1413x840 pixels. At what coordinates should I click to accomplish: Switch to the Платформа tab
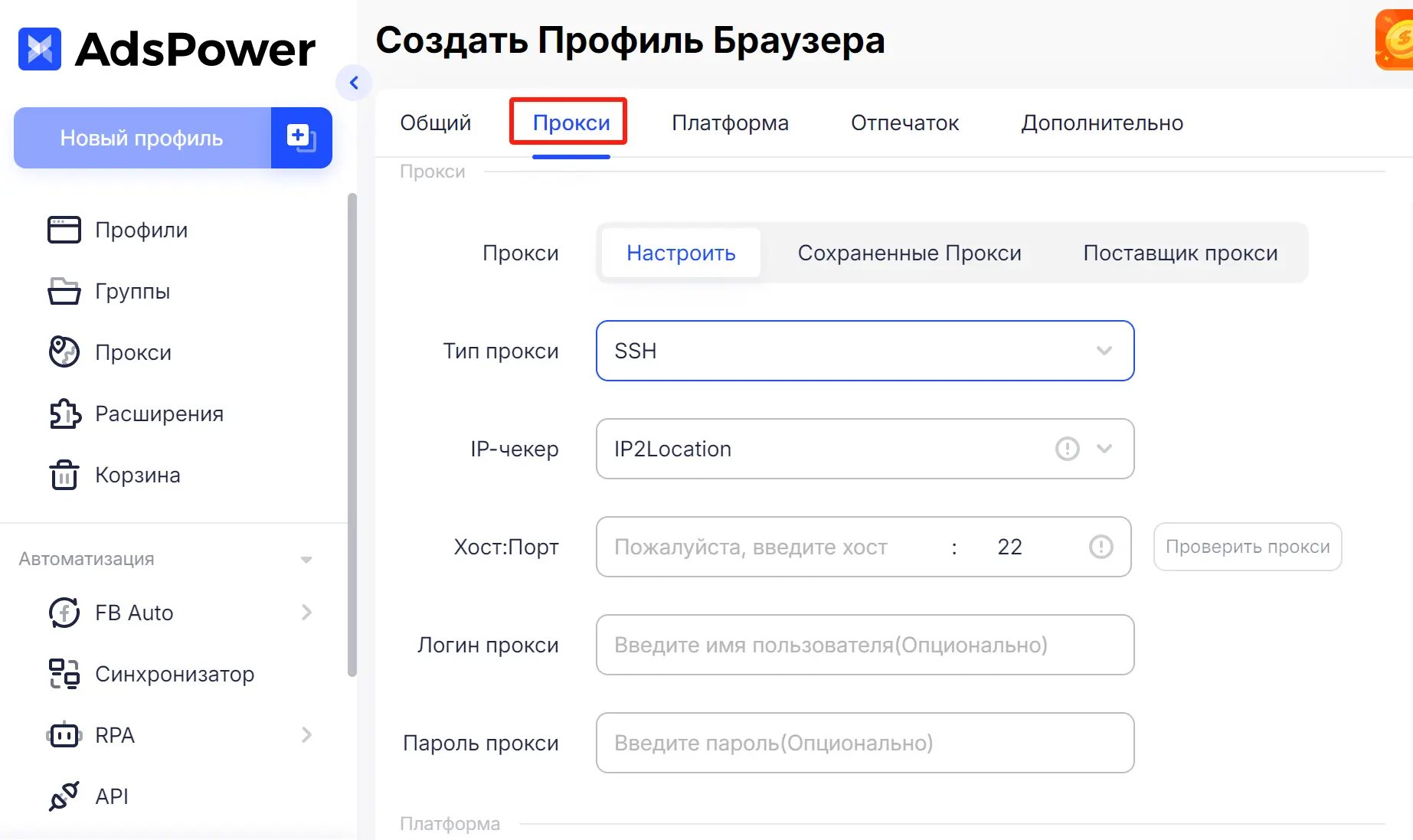pyautogui.click(x=730, y=123)
